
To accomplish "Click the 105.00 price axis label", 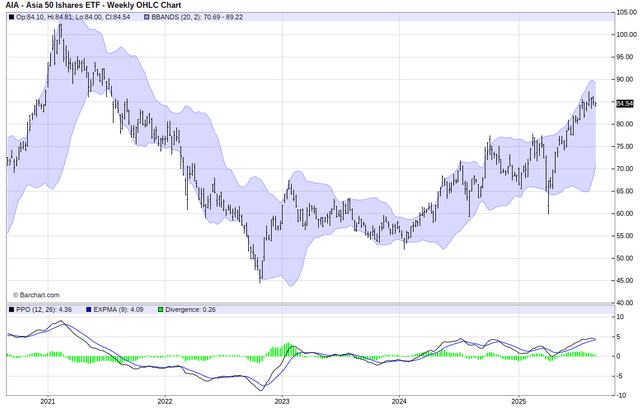I will (x=627, y=13).
